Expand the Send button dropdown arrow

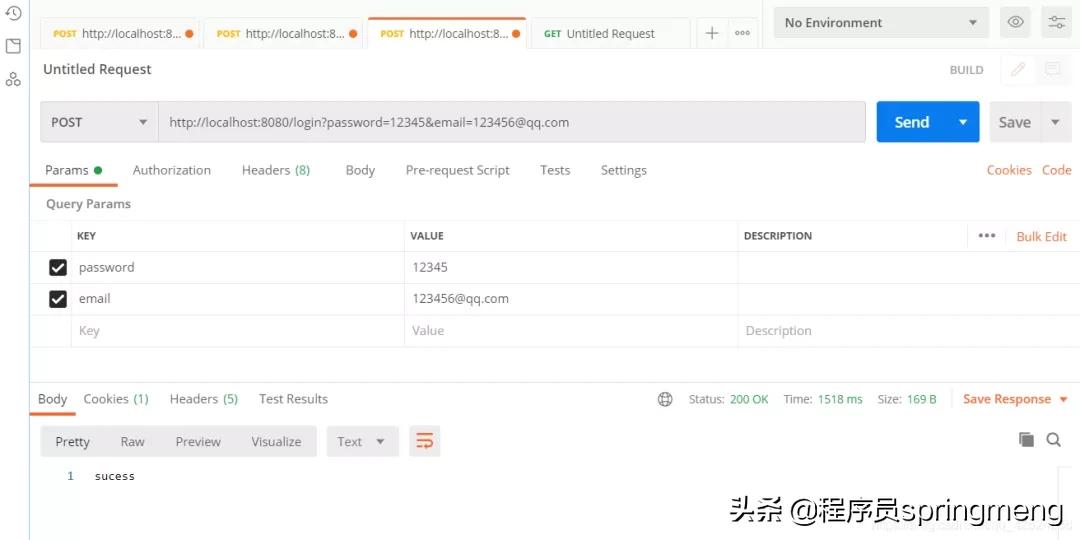point(963,122)
